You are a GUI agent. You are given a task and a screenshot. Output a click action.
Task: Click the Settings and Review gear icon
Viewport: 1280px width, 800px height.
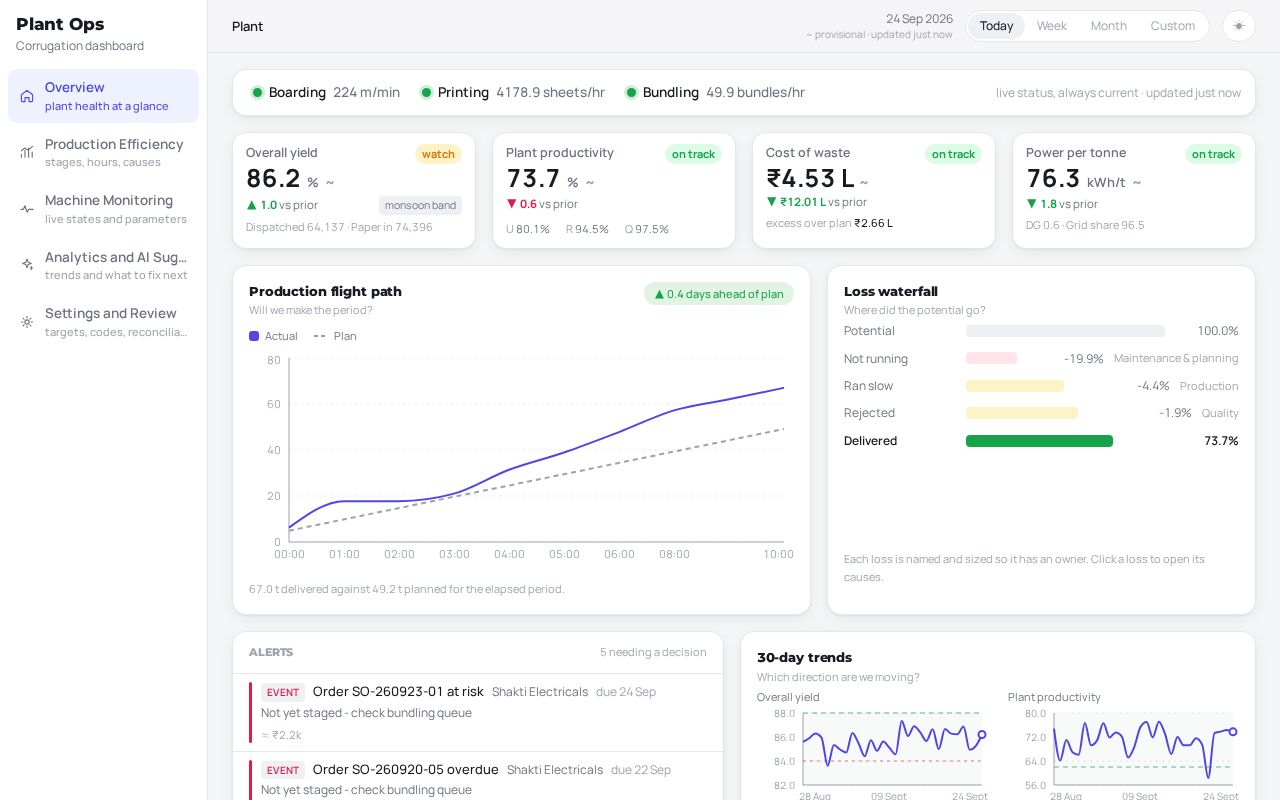(x=27, y=322)
